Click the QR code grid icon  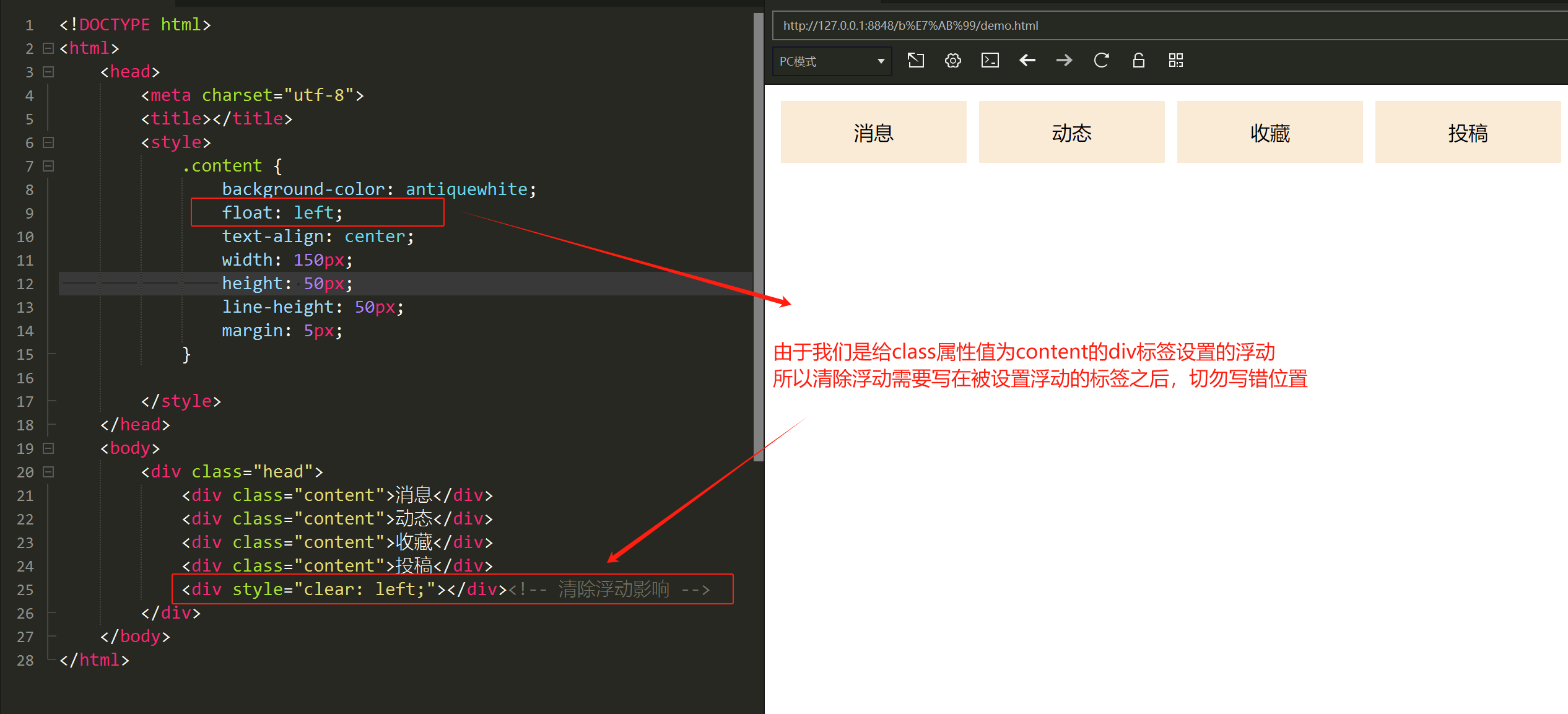point(1175,60)
